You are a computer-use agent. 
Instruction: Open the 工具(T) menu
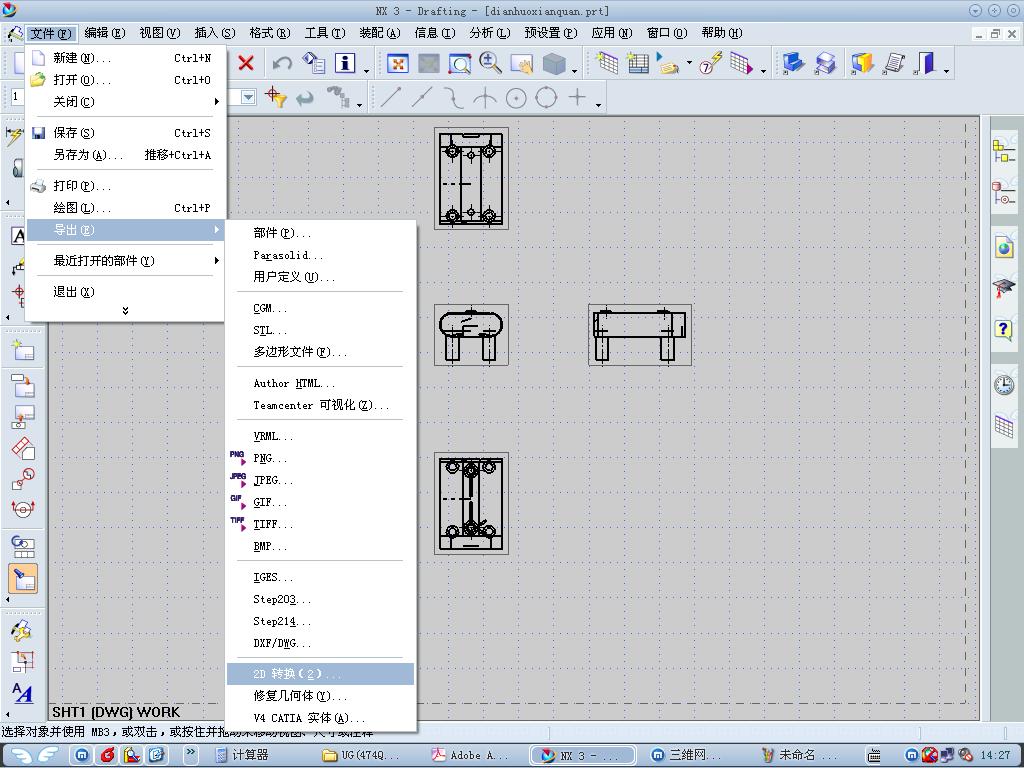pos(325,33)
